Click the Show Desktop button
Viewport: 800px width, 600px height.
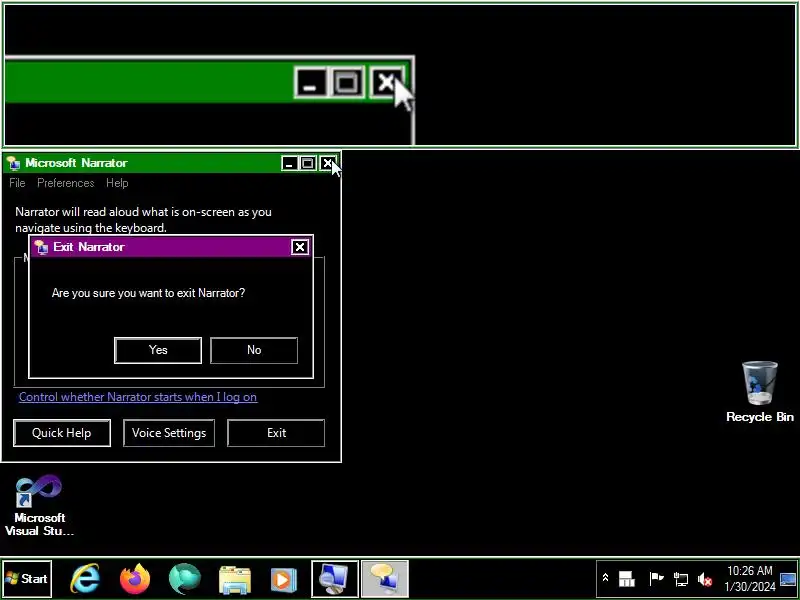coord(788,579)
